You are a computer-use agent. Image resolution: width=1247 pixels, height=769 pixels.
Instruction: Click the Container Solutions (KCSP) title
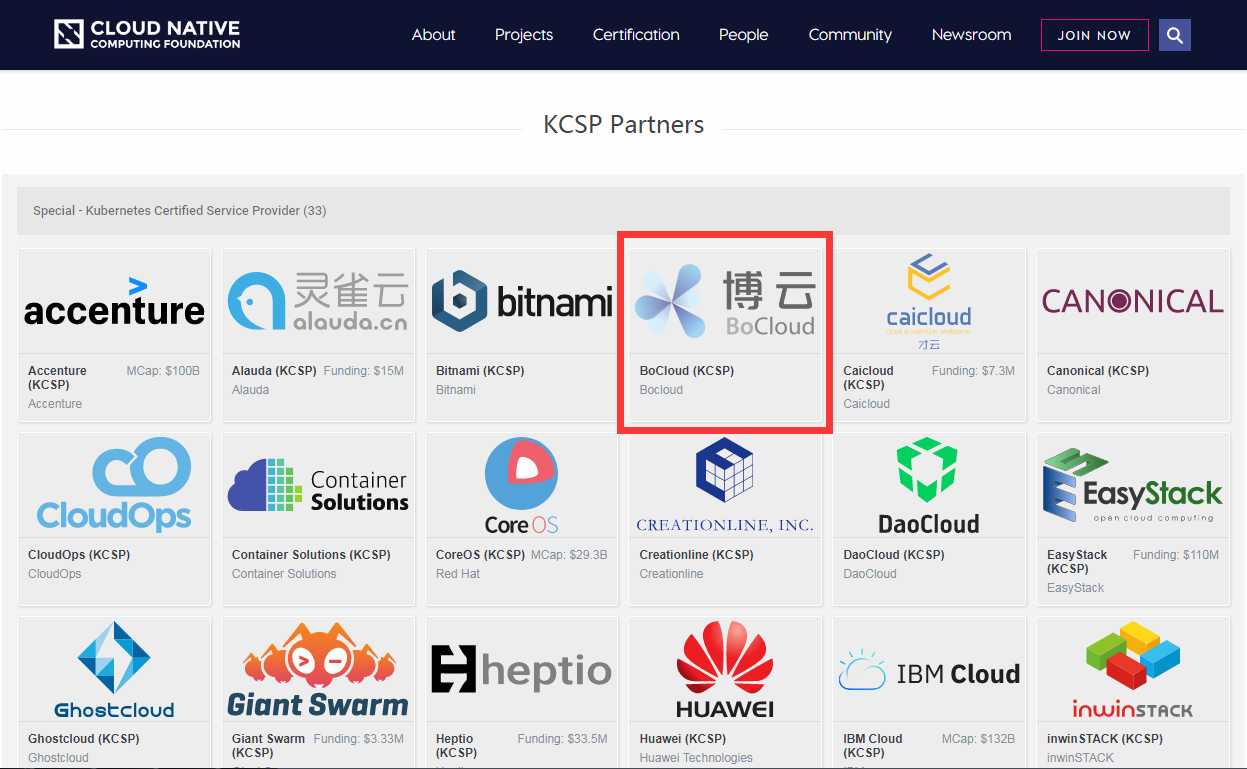pos(310,555)
